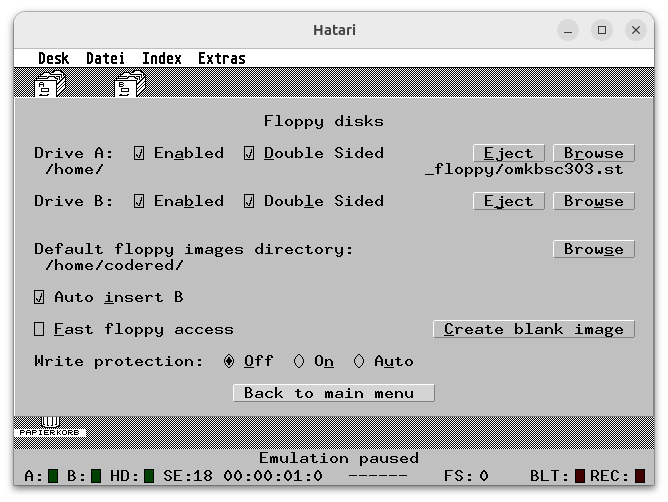Open the floppy drive A desktop icon
Viewport: 668px width, 502px height.
tap(50, 84)
